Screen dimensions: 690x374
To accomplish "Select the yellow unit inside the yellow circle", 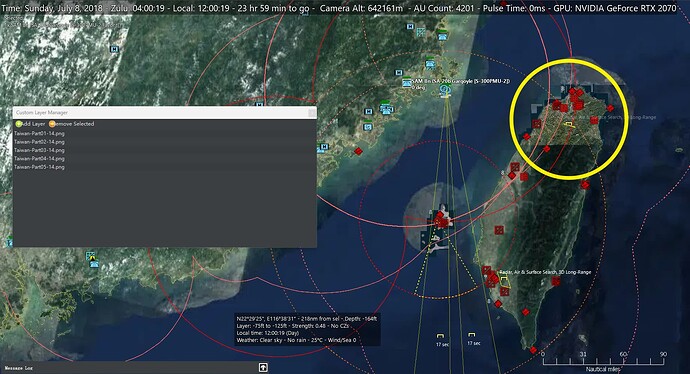I will (x=569, y=125).
